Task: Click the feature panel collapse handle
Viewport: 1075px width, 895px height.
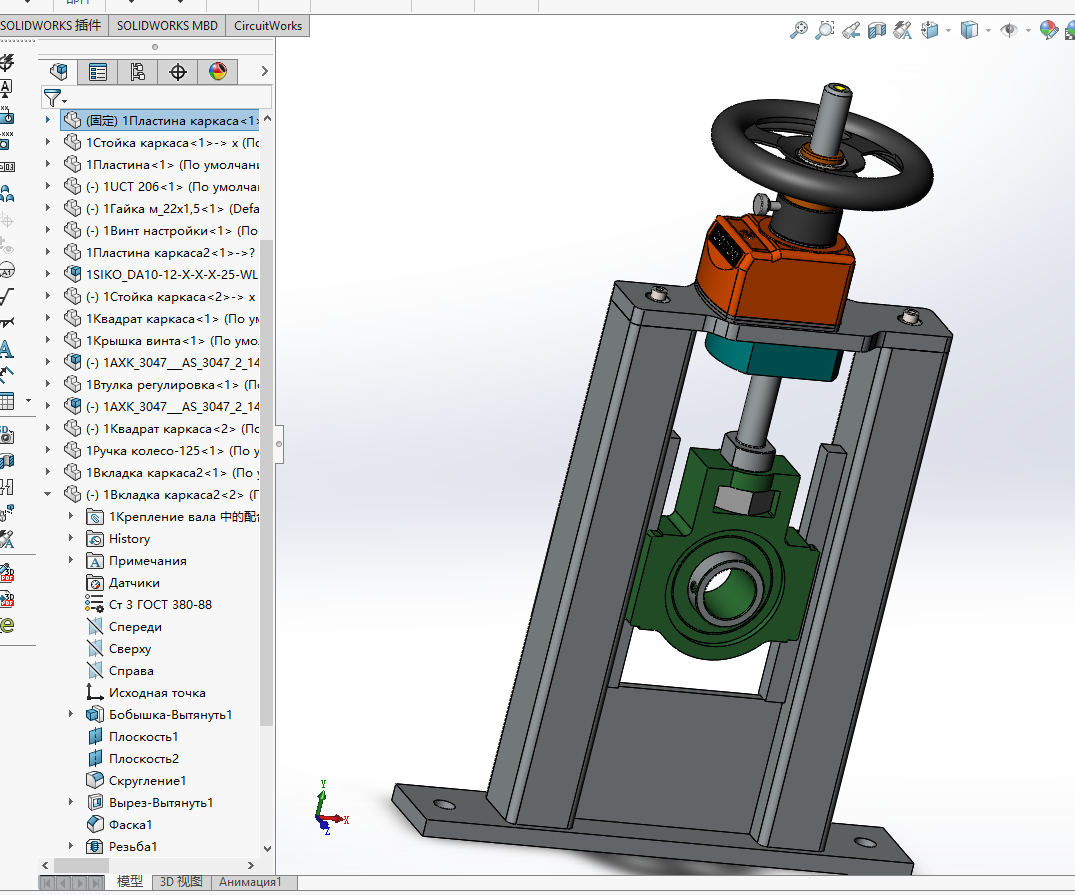Action: point(279,444)
